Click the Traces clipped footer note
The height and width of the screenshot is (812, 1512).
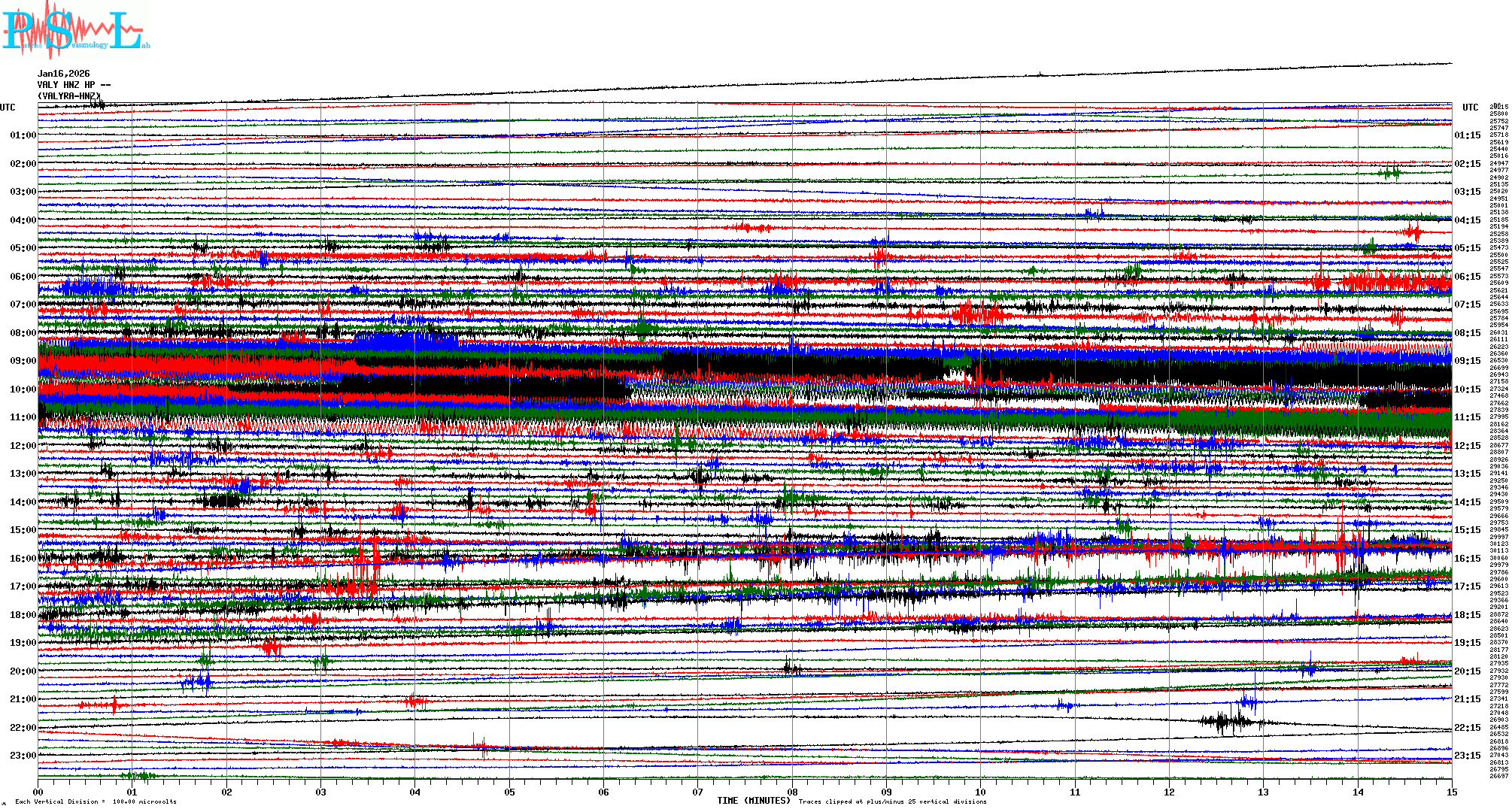pos(892,801)
